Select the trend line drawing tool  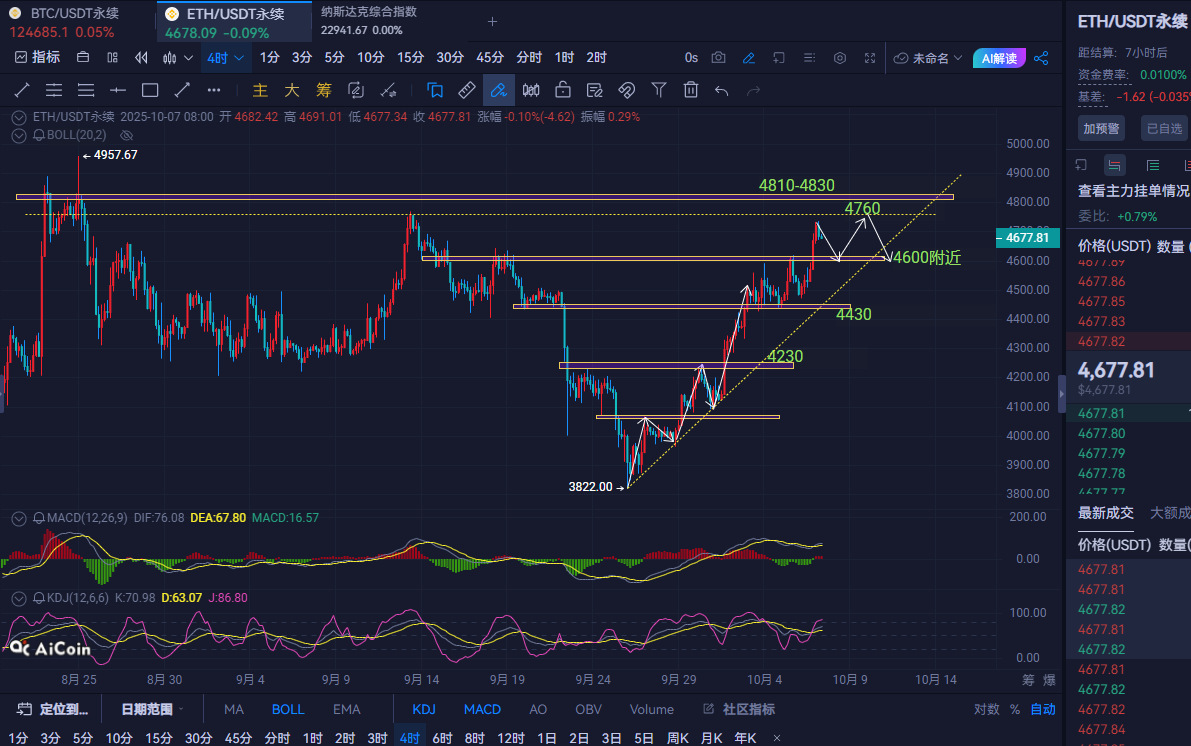pyautogui.click(x=22, y=90)
